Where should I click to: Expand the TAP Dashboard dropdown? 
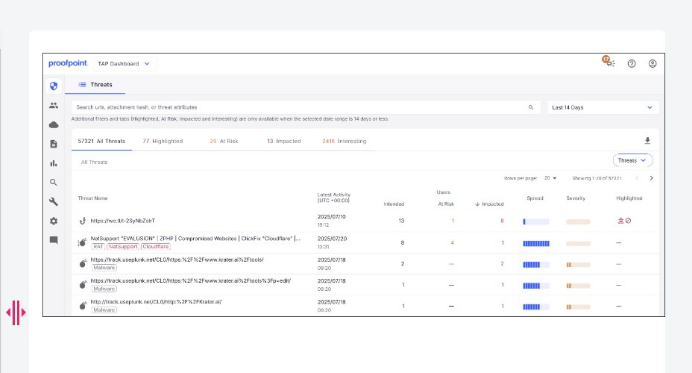(x=124, y=64)
